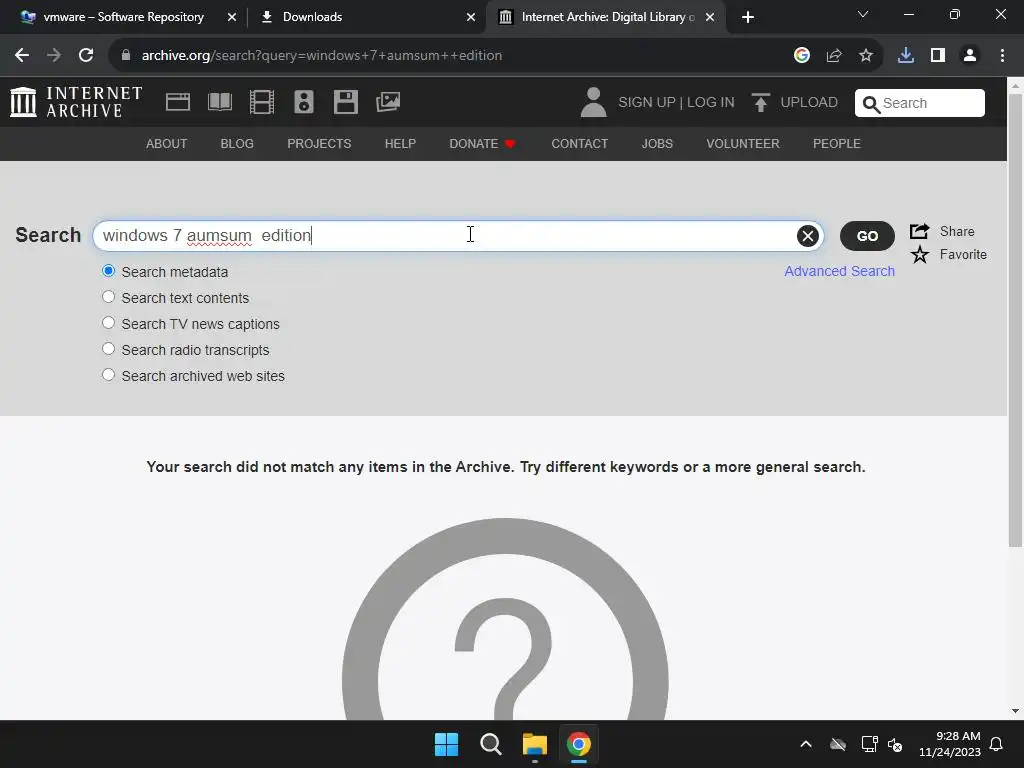1024x768 pixels.
Task: Open ABOUT menu item
Action: pos(167,144)
